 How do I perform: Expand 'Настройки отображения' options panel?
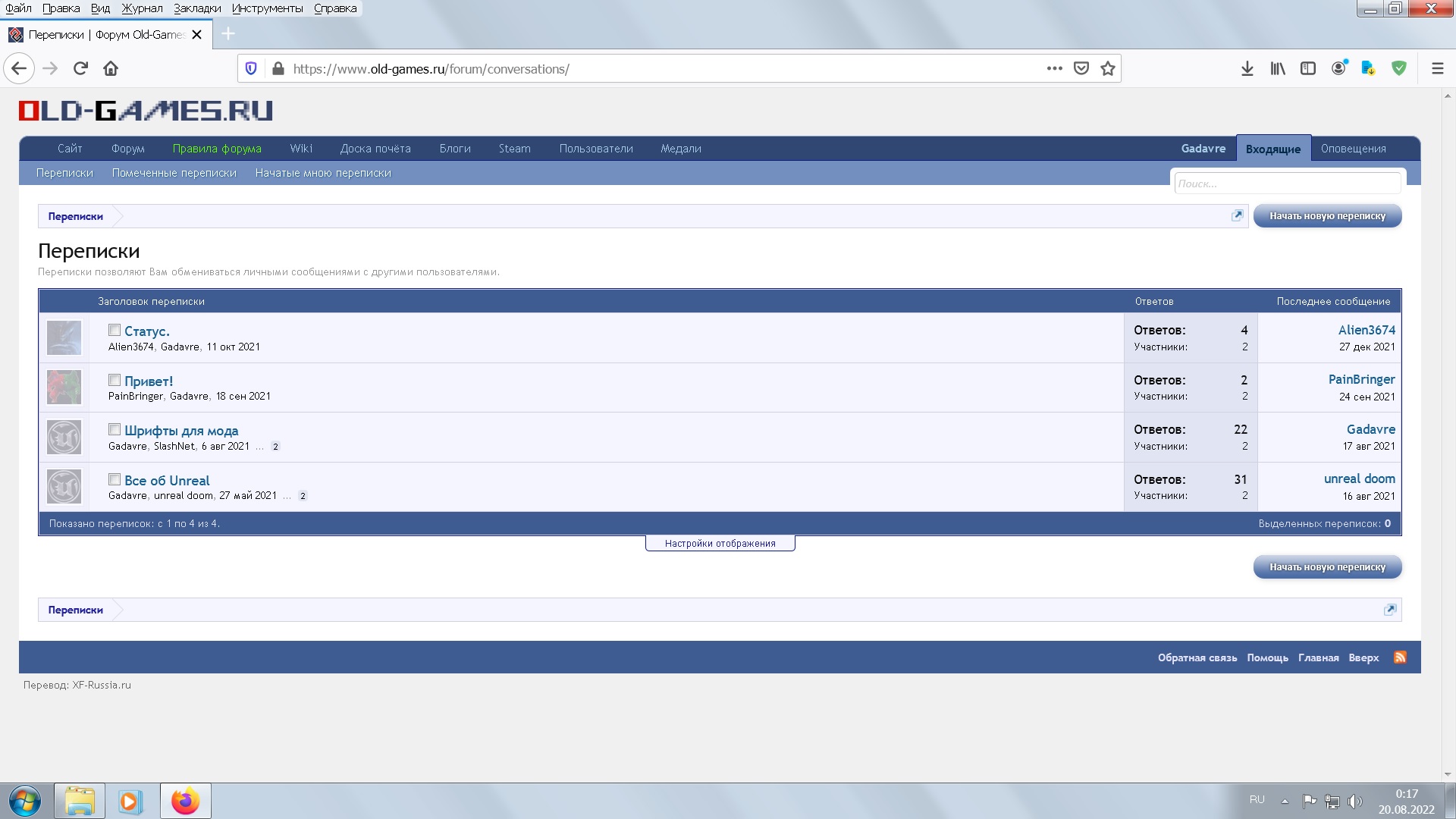[720, 544]
